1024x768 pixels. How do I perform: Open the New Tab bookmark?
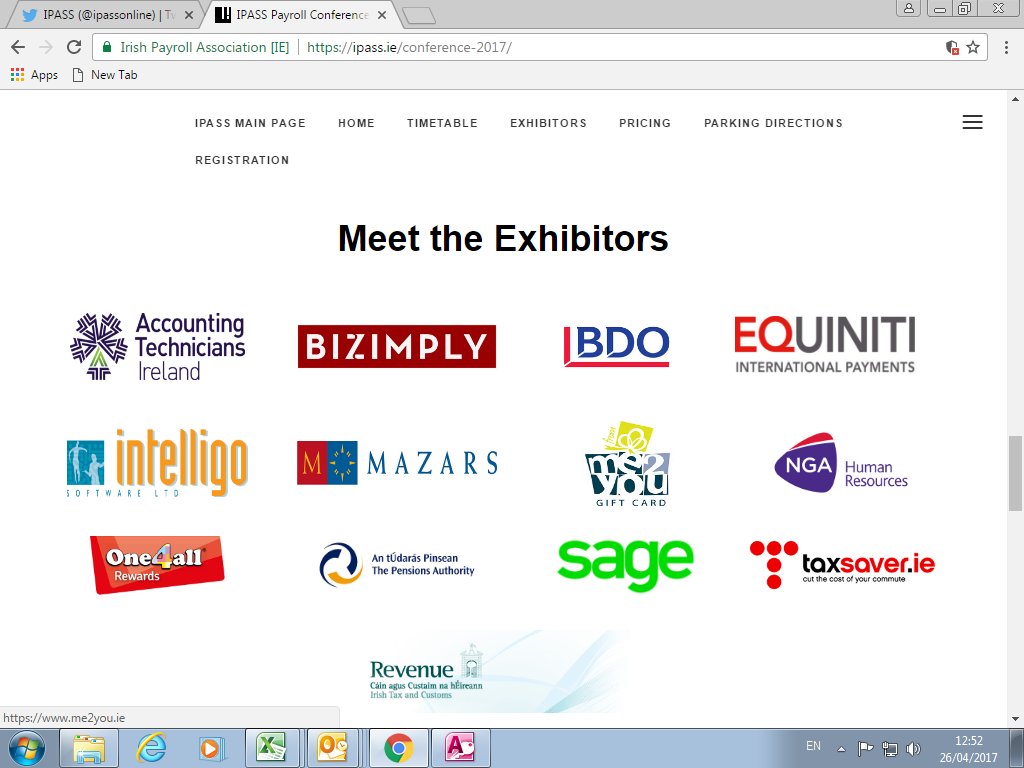pyautogui.click(x=105, y=74)
